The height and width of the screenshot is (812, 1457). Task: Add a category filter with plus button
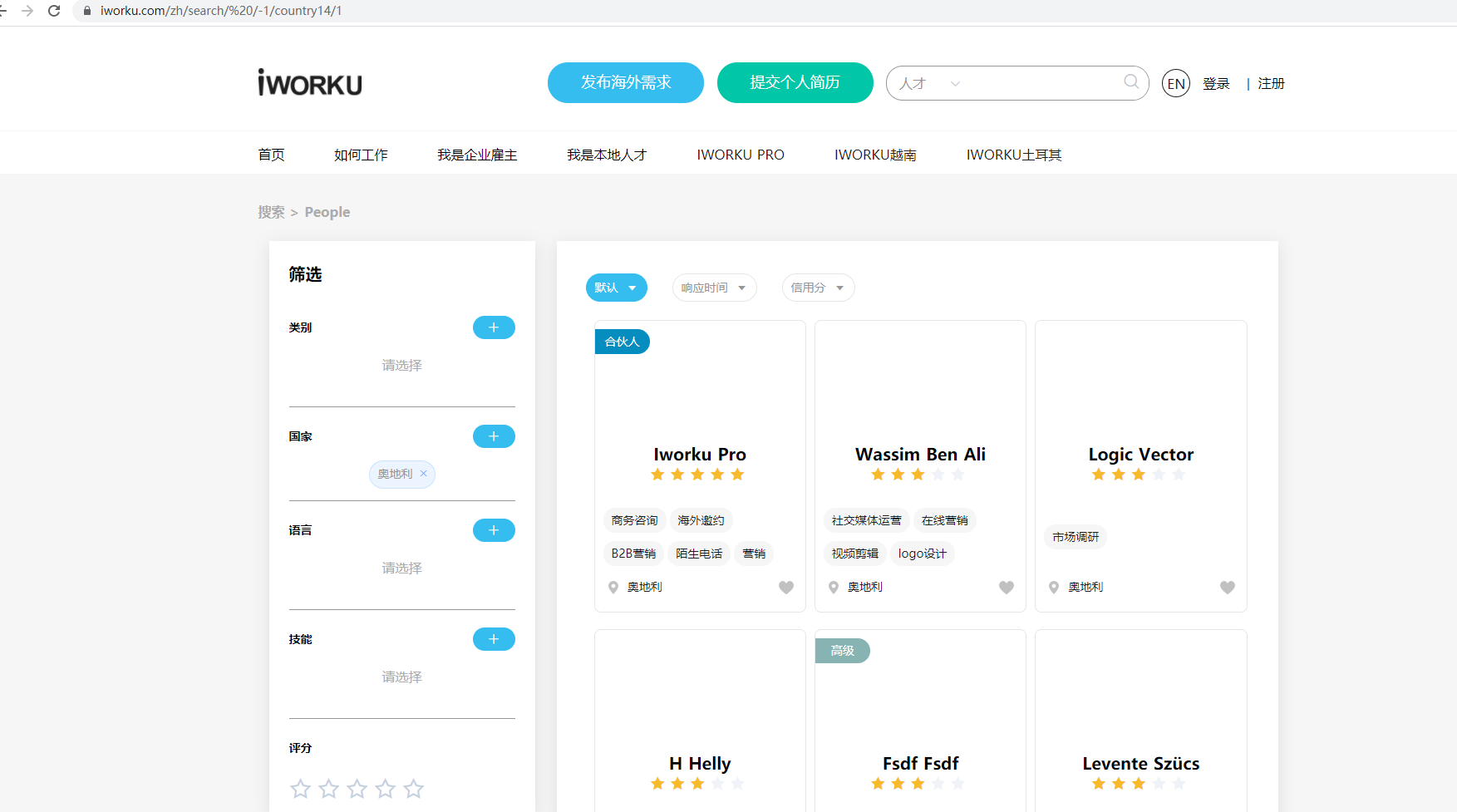click(494, 327)
